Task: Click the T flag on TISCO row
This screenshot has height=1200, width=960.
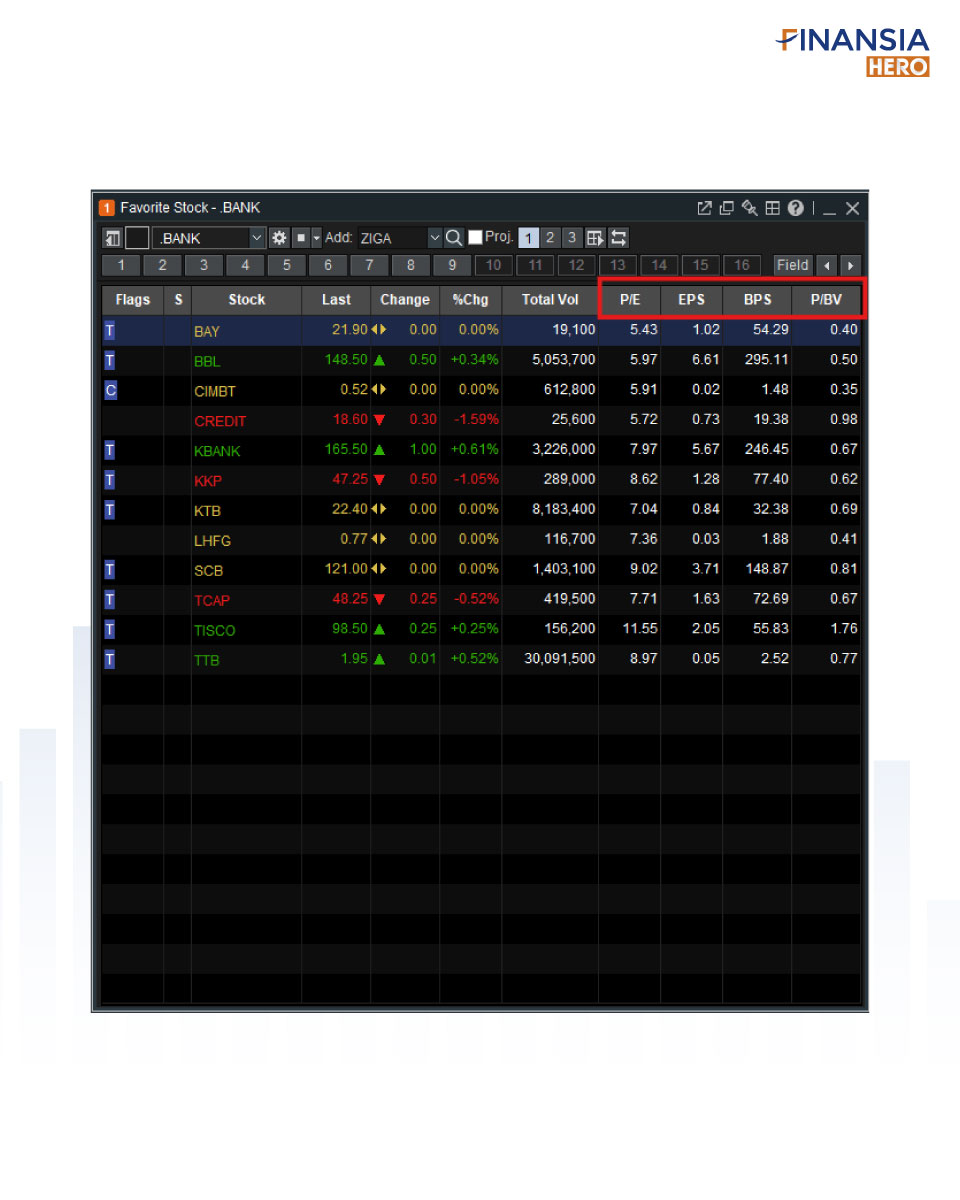Action: [110, 629]
